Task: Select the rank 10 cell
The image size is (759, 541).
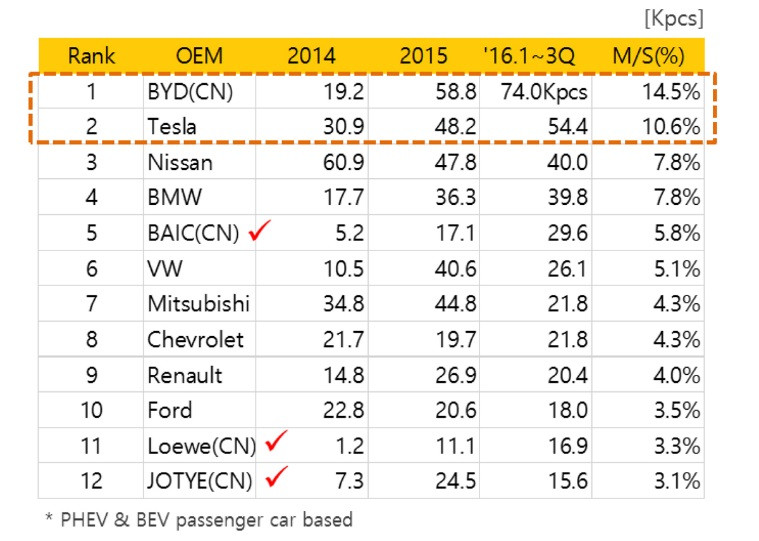Action: (x=91, y=410)
